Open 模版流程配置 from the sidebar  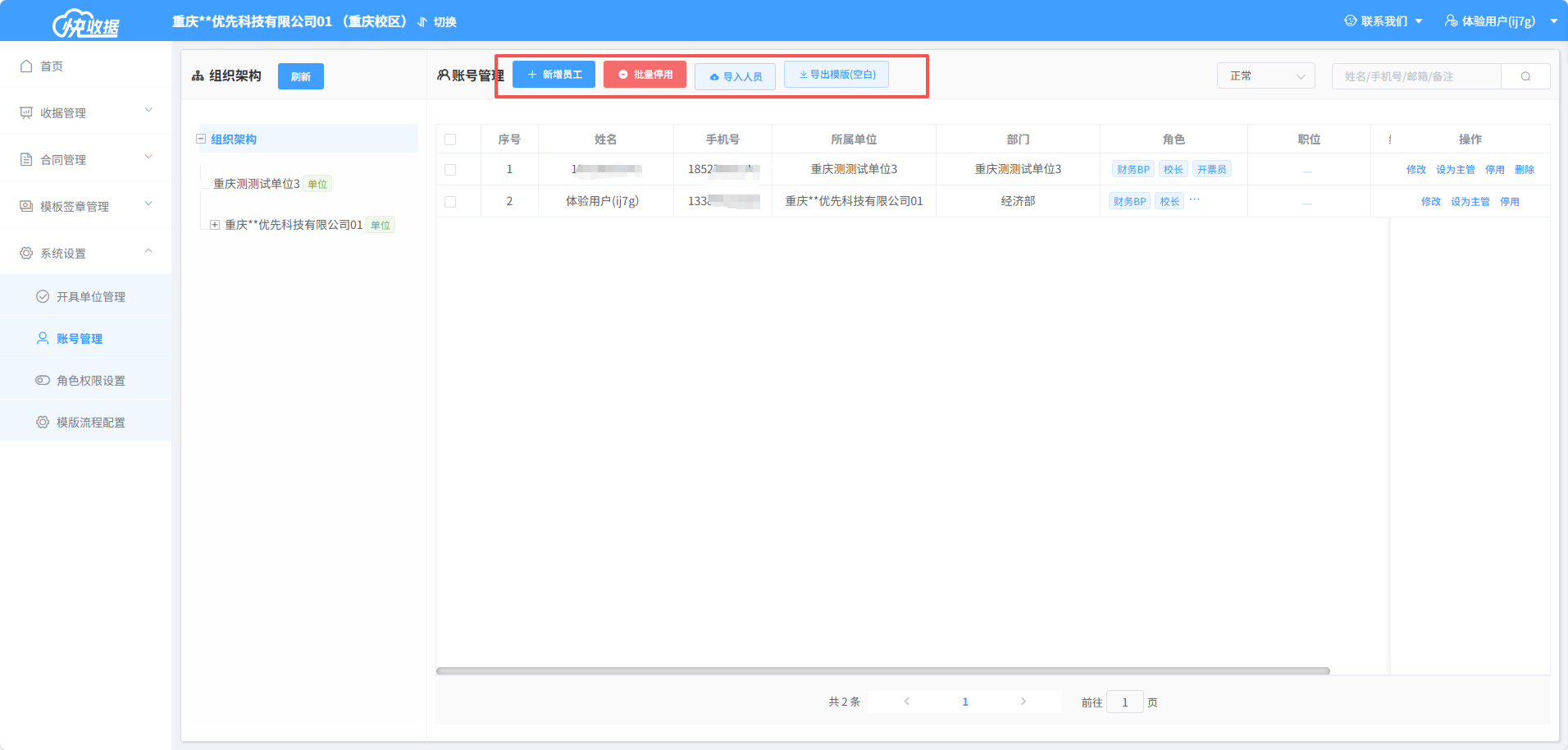[90, 423]
